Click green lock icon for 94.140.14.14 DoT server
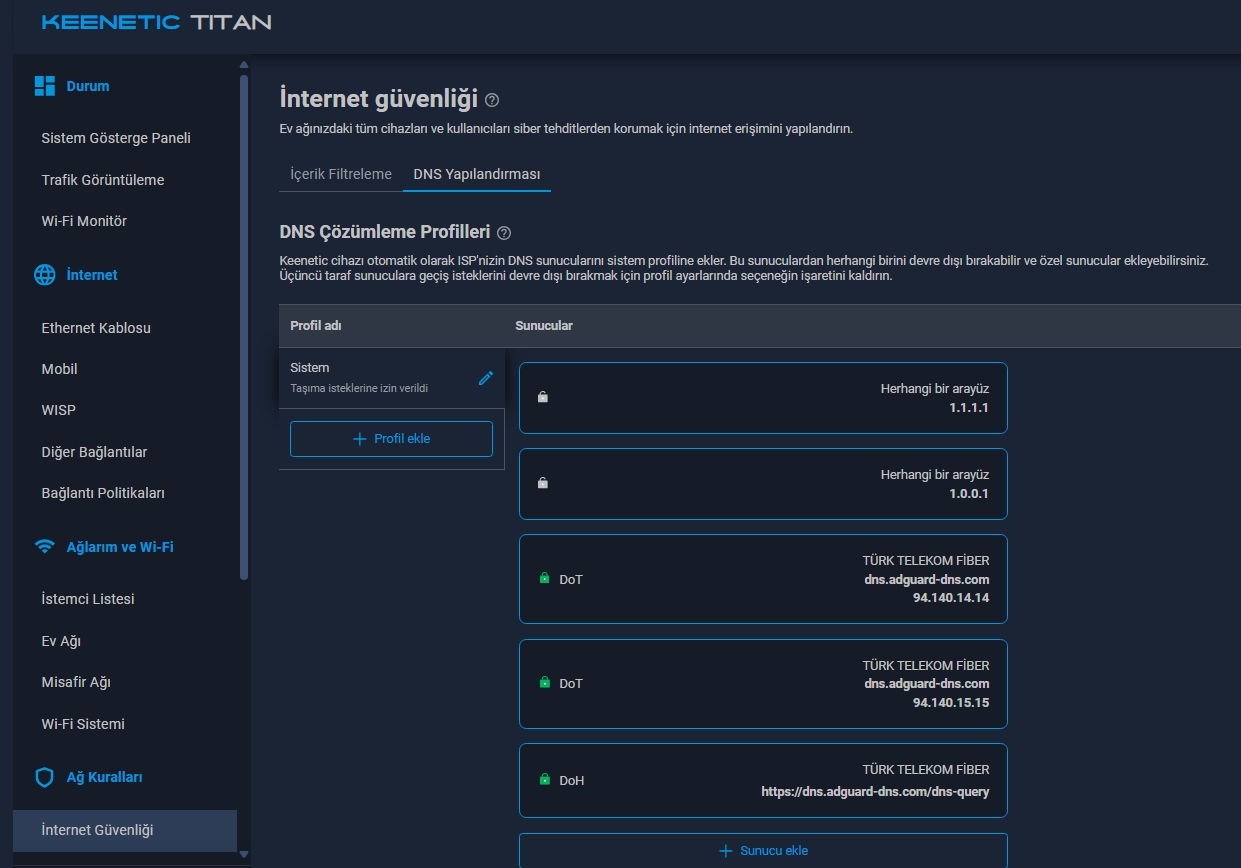1241x868 pixels. click(545, 578)
